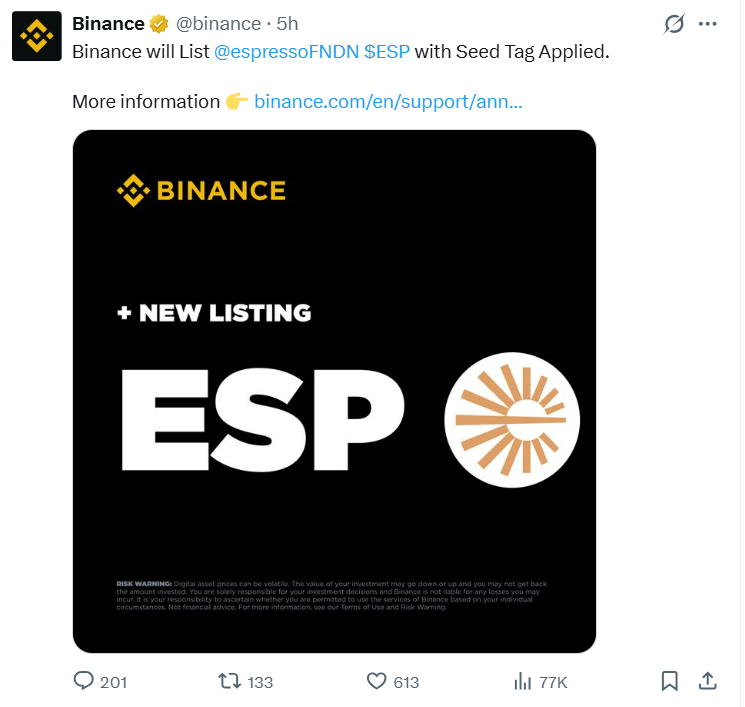Share the post via upload arrow icon

click(x=707, y=681)
